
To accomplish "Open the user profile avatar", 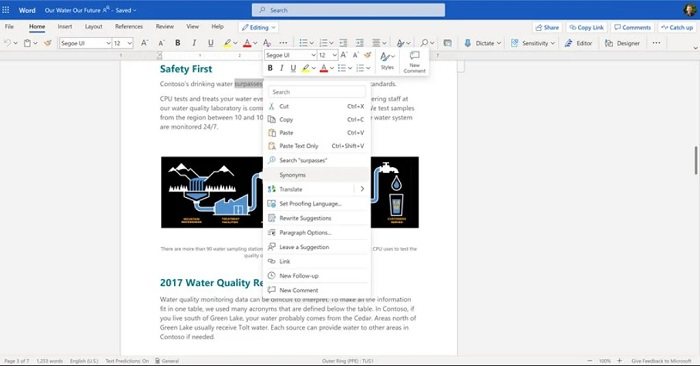I will click(x=689, y=9).
